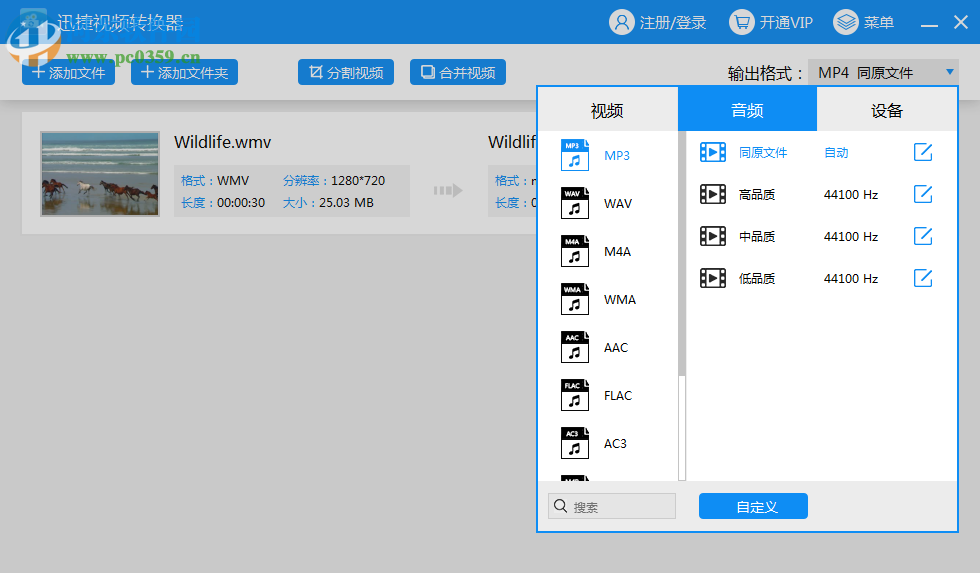Select the MP3 format label
The image size is (980, 573).
click(617, 156)
